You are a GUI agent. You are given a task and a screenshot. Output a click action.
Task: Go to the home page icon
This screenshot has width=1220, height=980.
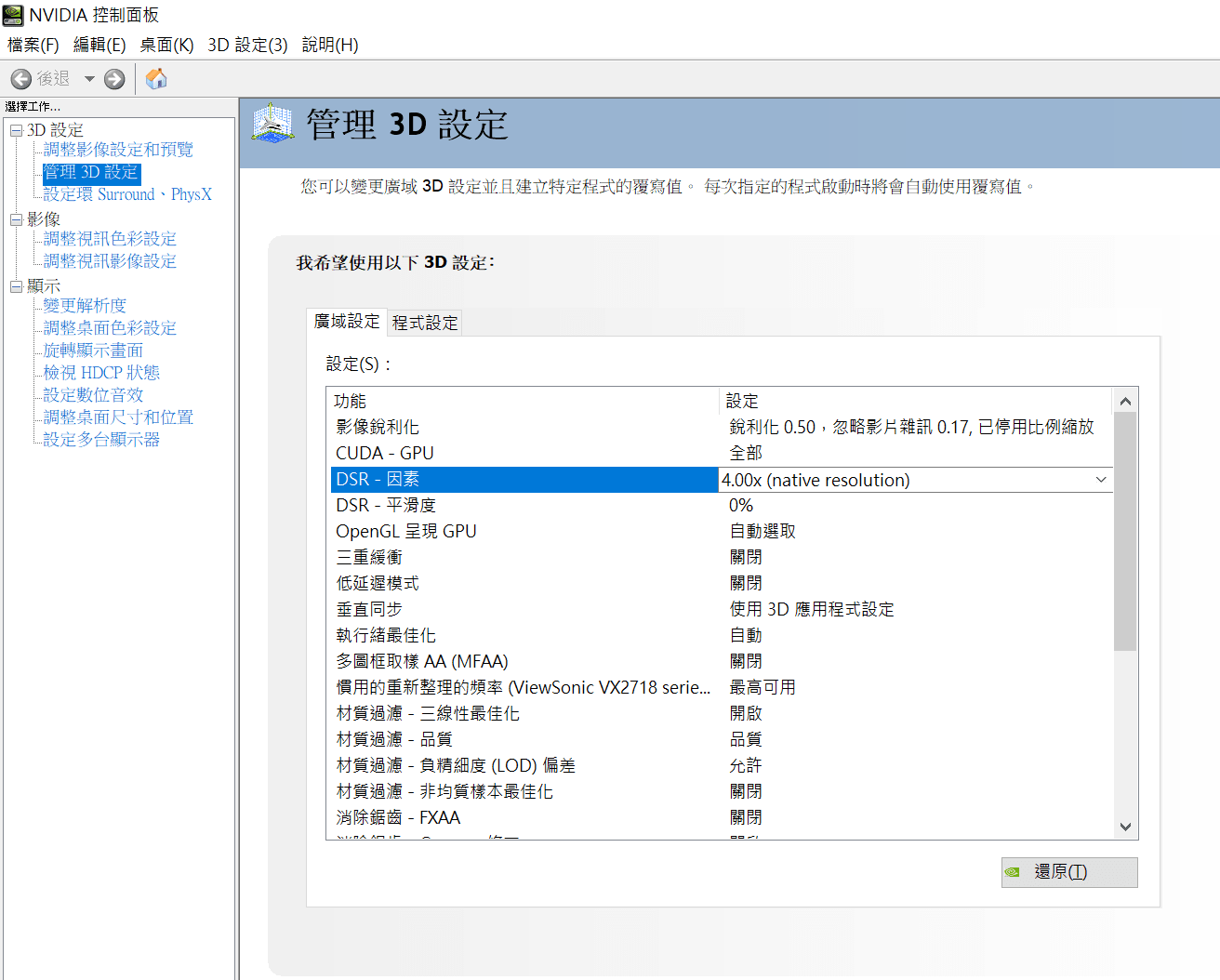156,79
